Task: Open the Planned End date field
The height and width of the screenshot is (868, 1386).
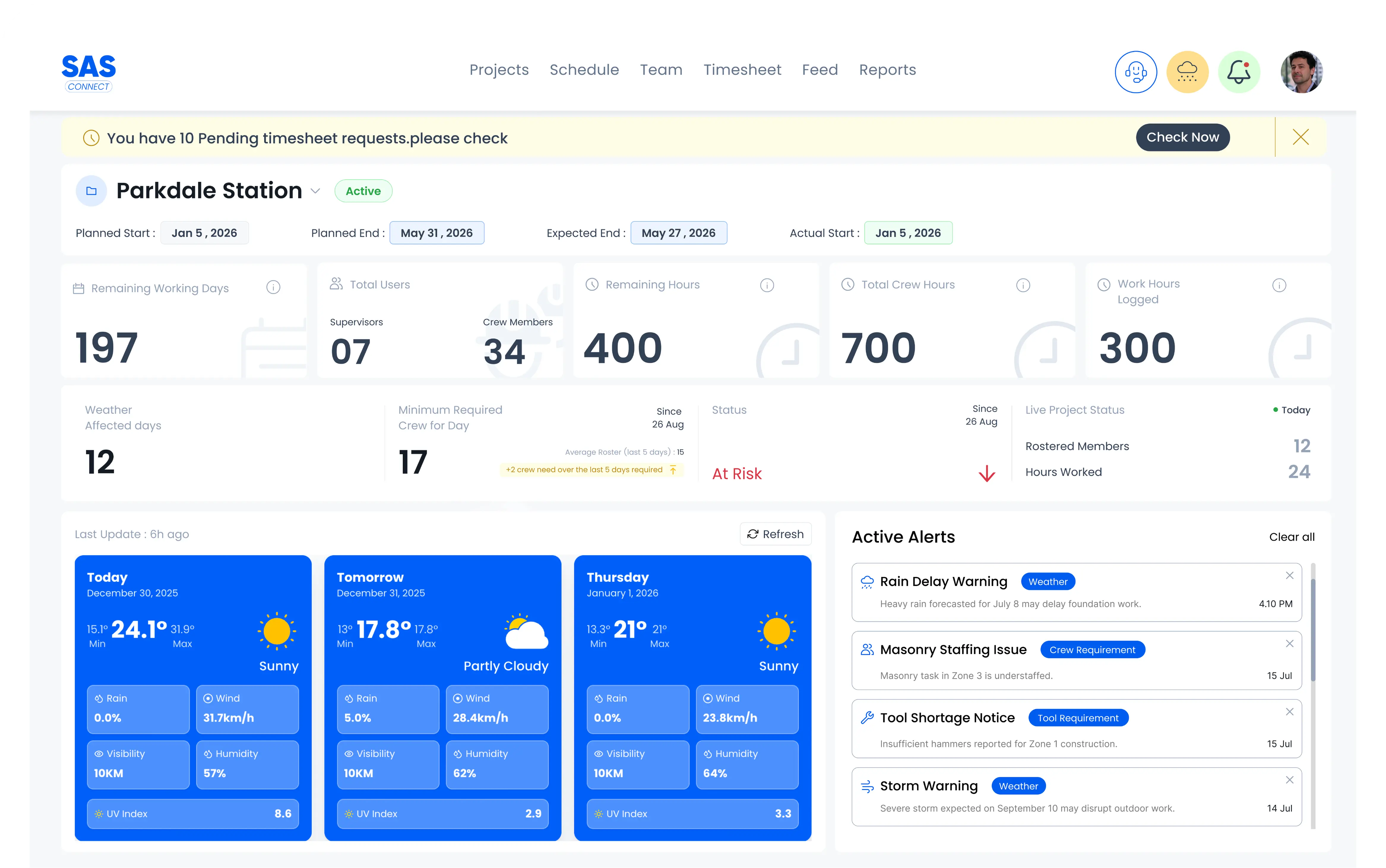Action: 437,232
